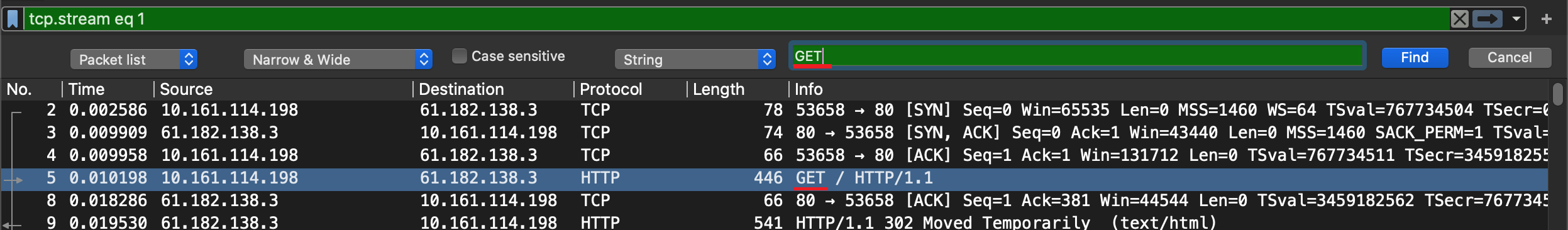Screen dimensions: 1568x230
Task: Select packet 9 302 Moved Temporarily row
Action: [x=775, y=222]
